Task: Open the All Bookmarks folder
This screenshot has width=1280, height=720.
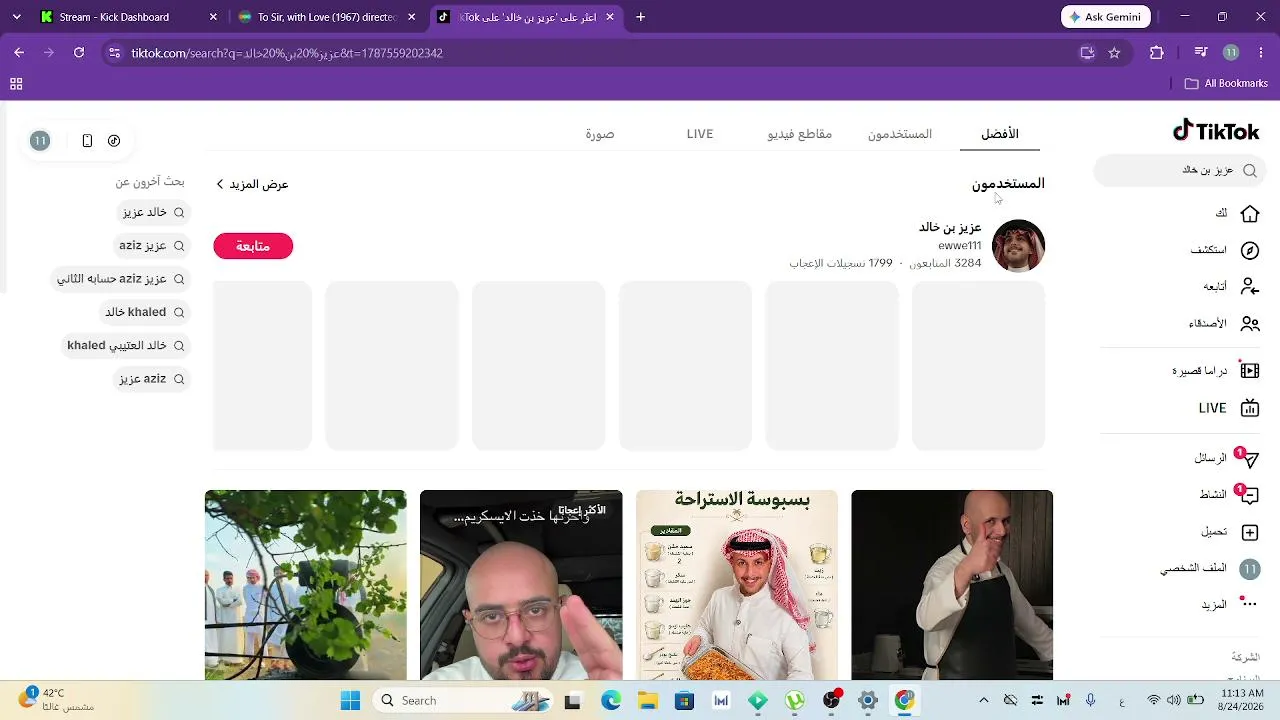Action: (1226, 84)
